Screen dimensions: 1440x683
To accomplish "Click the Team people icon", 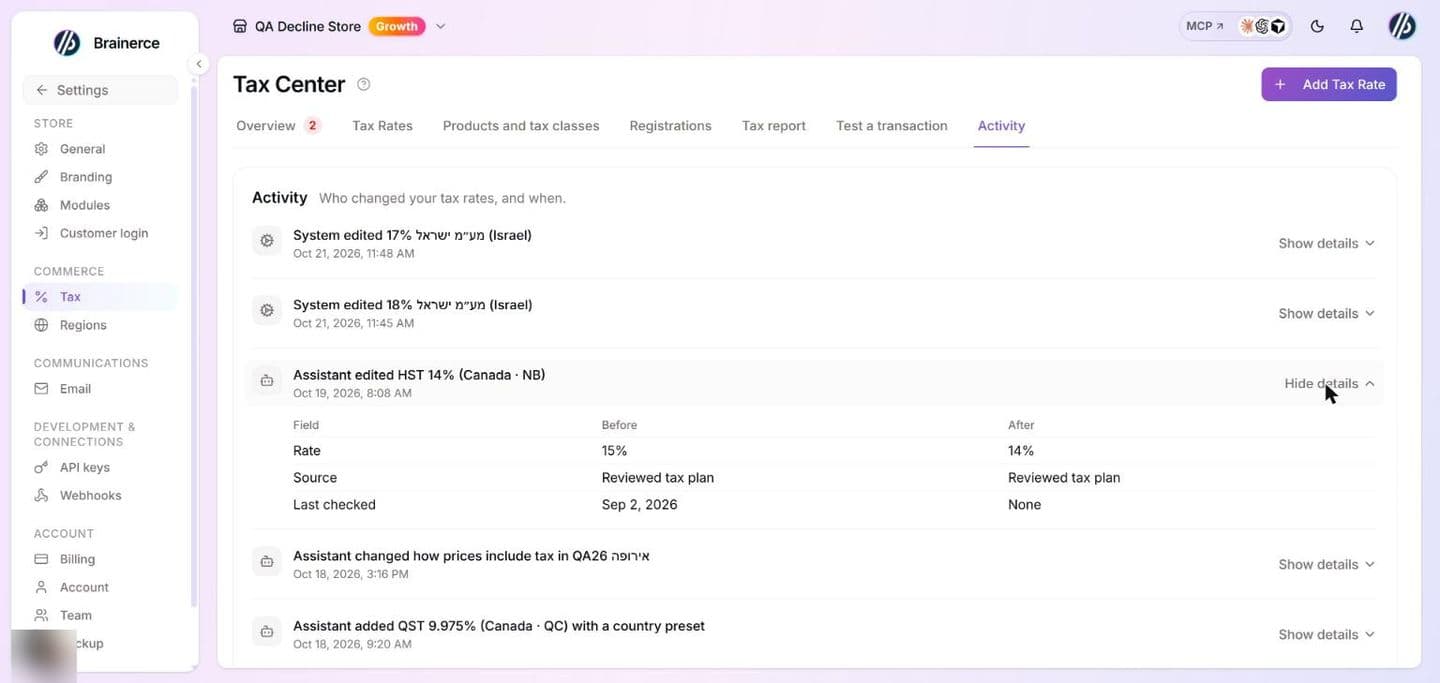I will [41, 615].
